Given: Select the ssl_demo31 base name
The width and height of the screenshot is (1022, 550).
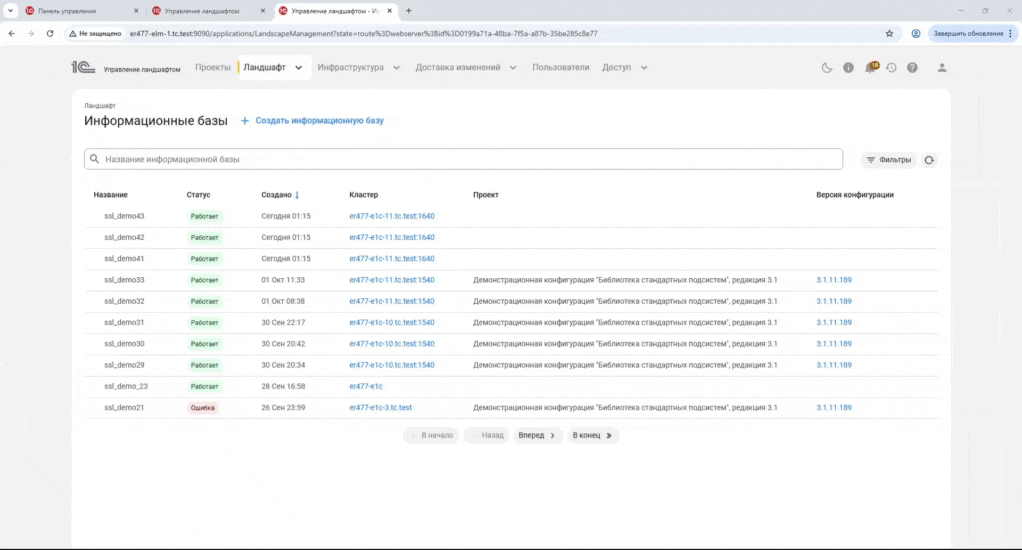Looking at the screenshot, I should tap(124, 323).
